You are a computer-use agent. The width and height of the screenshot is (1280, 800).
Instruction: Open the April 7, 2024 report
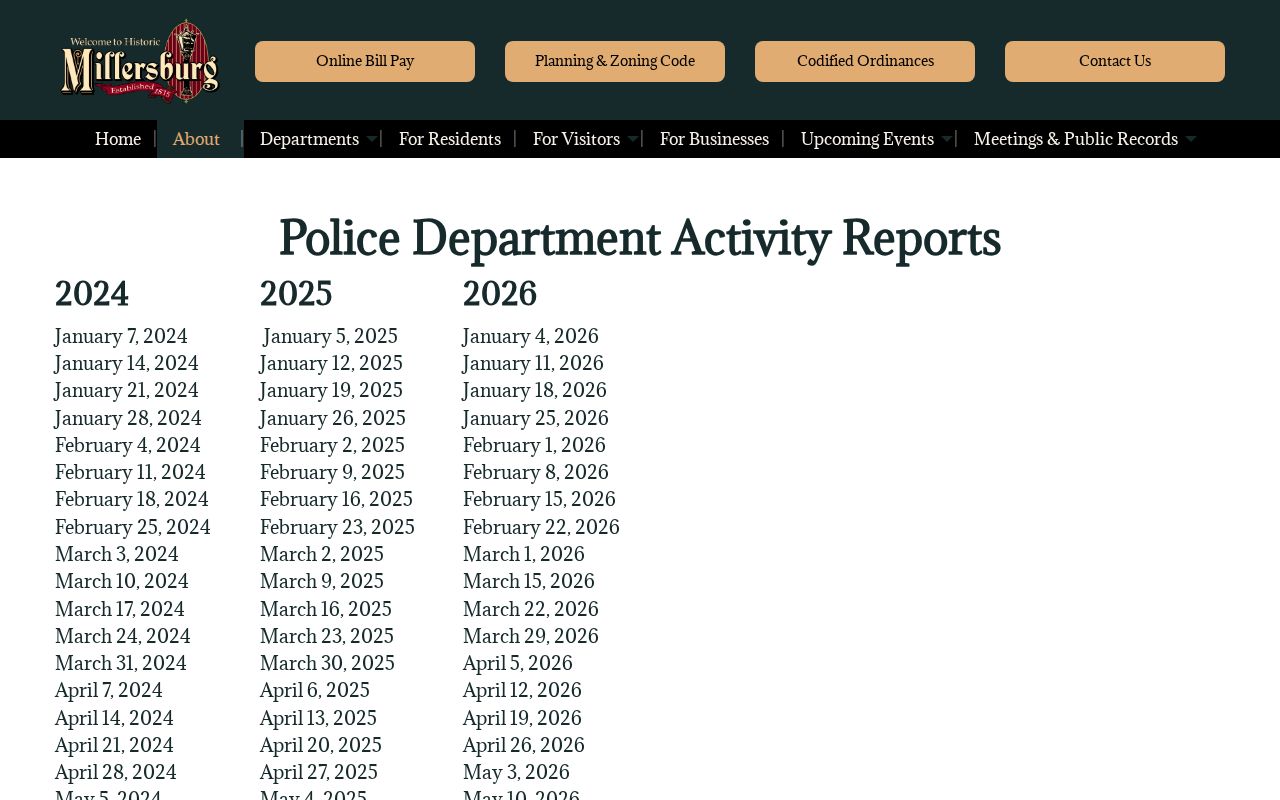pos(109,690)
